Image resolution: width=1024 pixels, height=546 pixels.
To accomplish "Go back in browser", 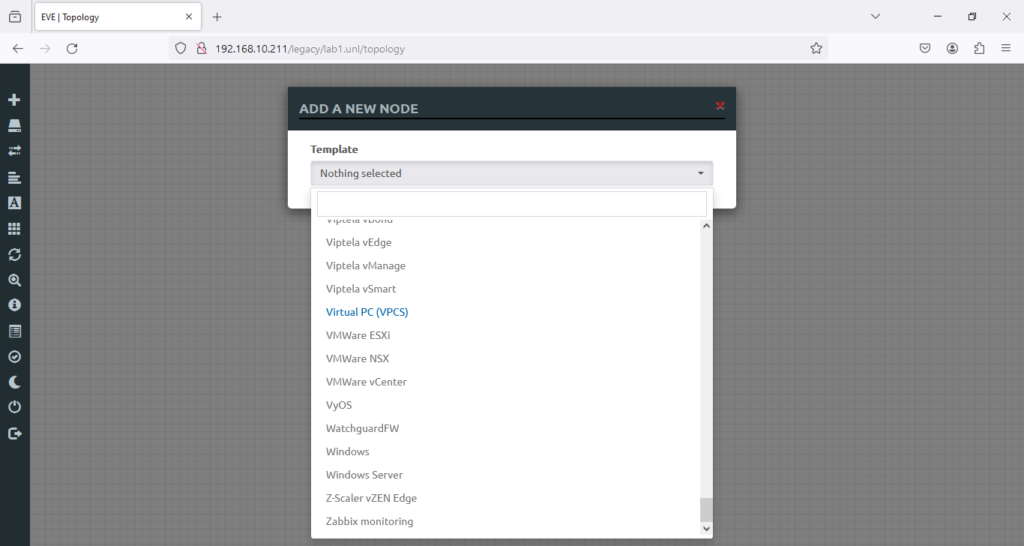I will tap(18, 48).
